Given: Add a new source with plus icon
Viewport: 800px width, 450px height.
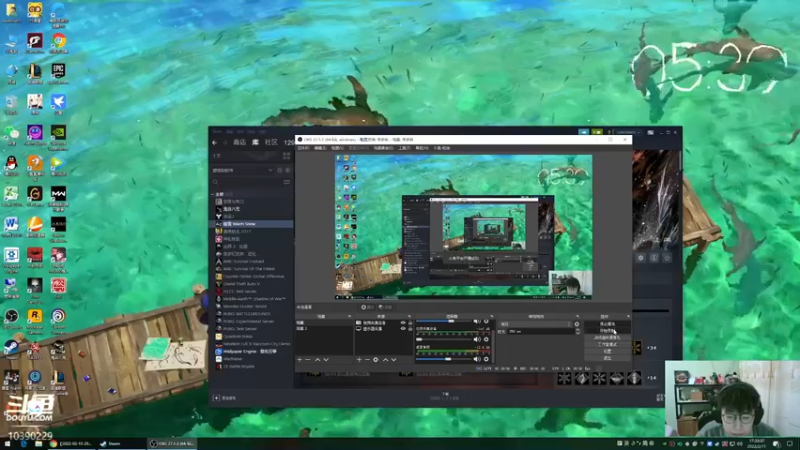Looking at the screenshot, I should point(359,360).
